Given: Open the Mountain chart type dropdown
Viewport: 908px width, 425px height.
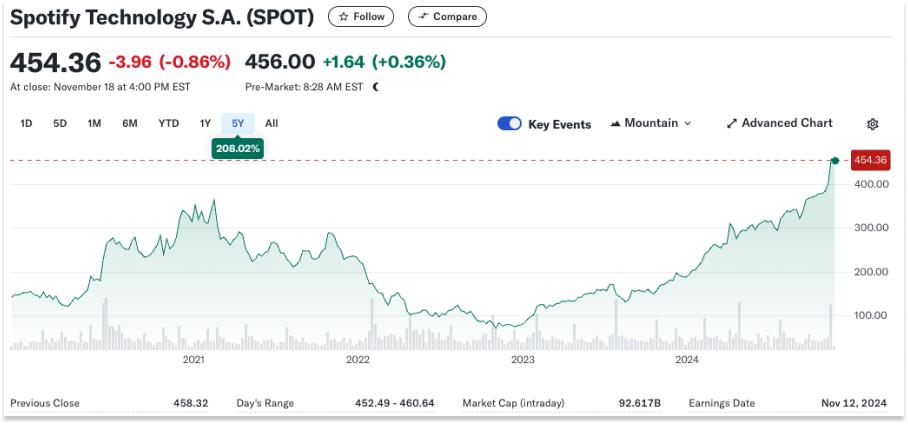Looking at the screenshot, I should click(650, 124).
